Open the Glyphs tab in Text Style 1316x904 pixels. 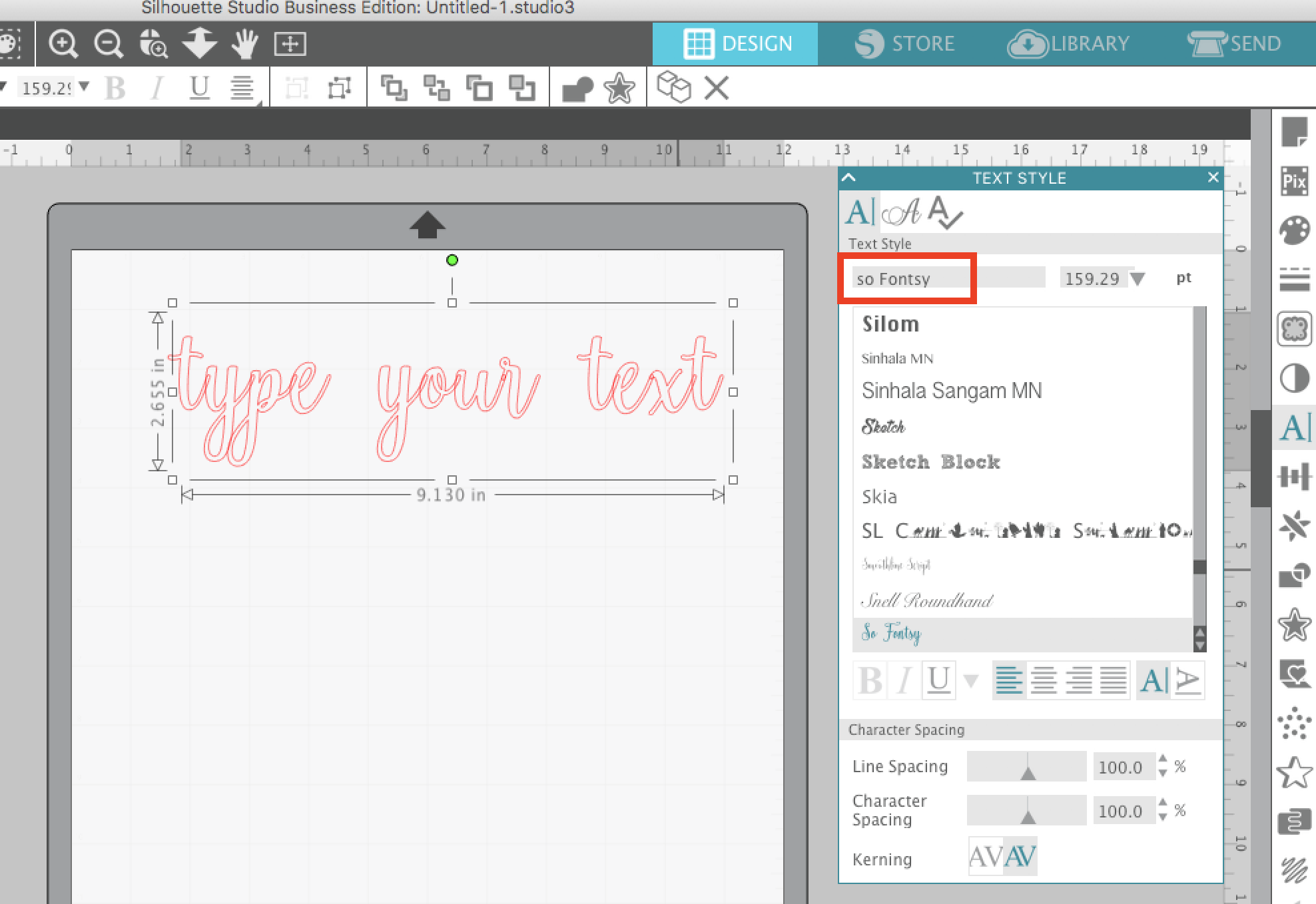point(900,213)
